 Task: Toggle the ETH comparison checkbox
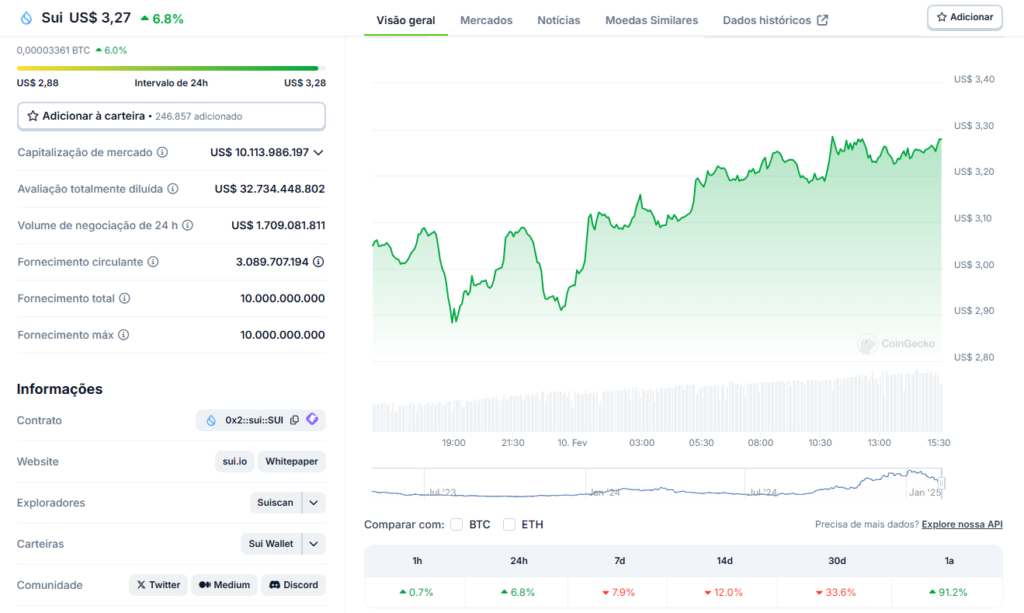(x=509, y=524)
